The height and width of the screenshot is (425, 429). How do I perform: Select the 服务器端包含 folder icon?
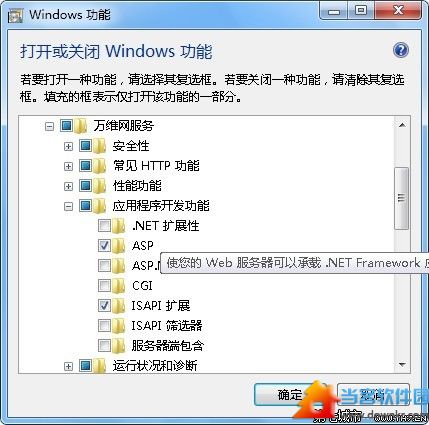118,346
